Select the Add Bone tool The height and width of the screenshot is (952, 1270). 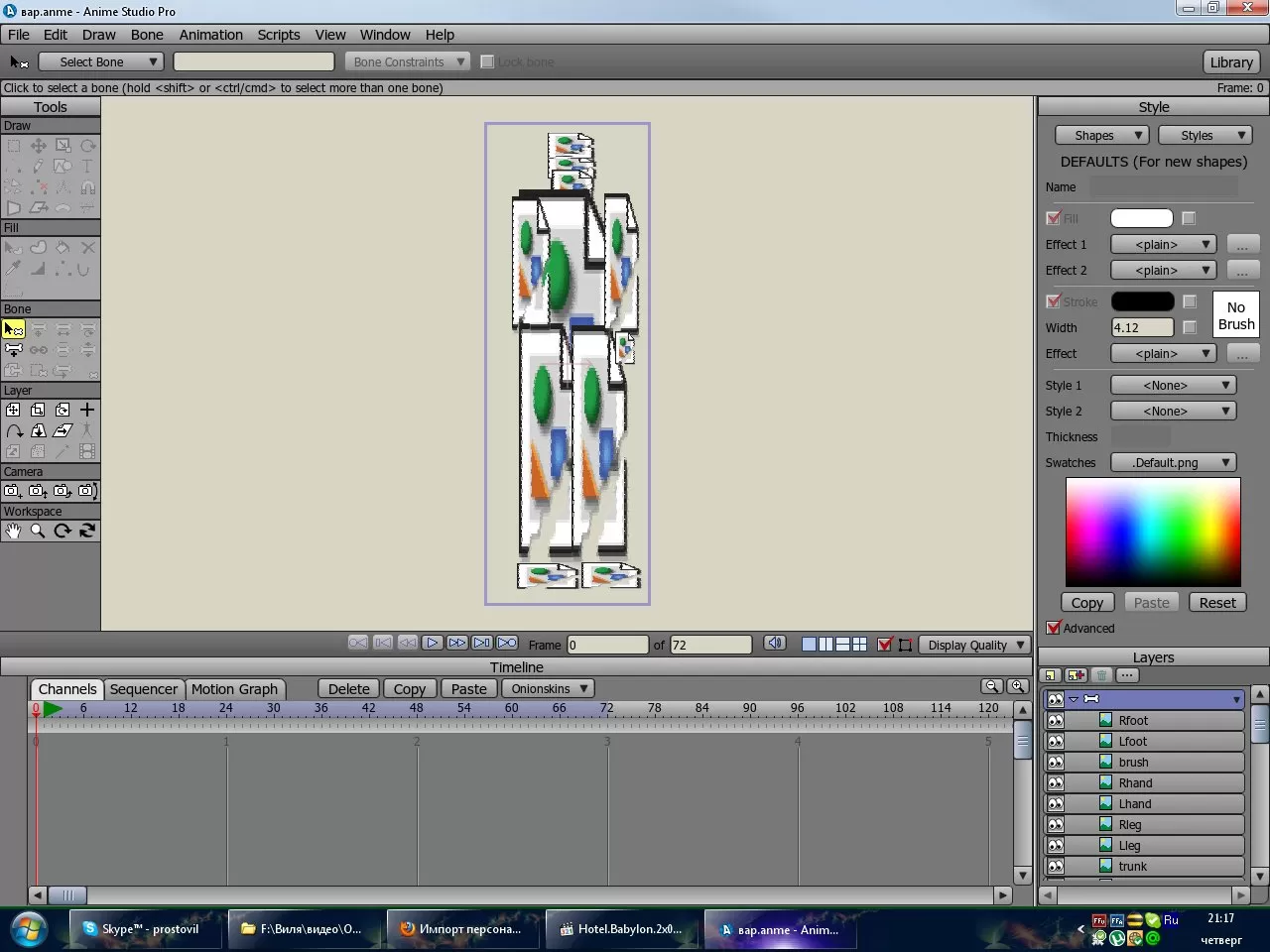click(14, 350)
